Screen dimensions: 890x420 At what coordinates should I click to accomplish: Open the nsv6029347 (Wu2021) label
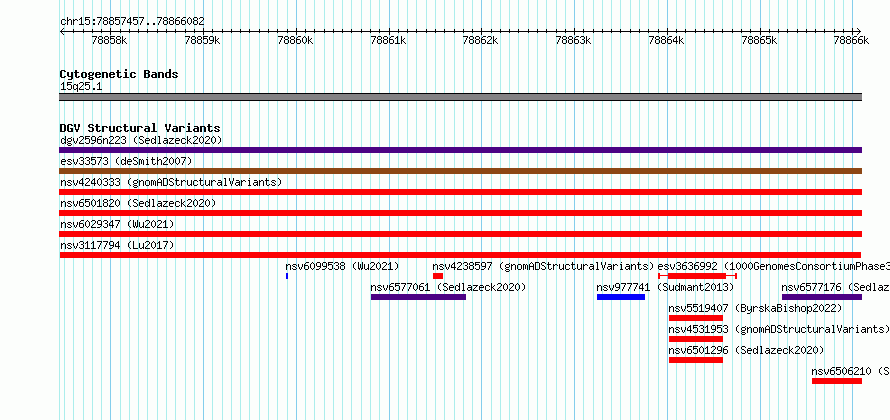(x=117, y=224)
